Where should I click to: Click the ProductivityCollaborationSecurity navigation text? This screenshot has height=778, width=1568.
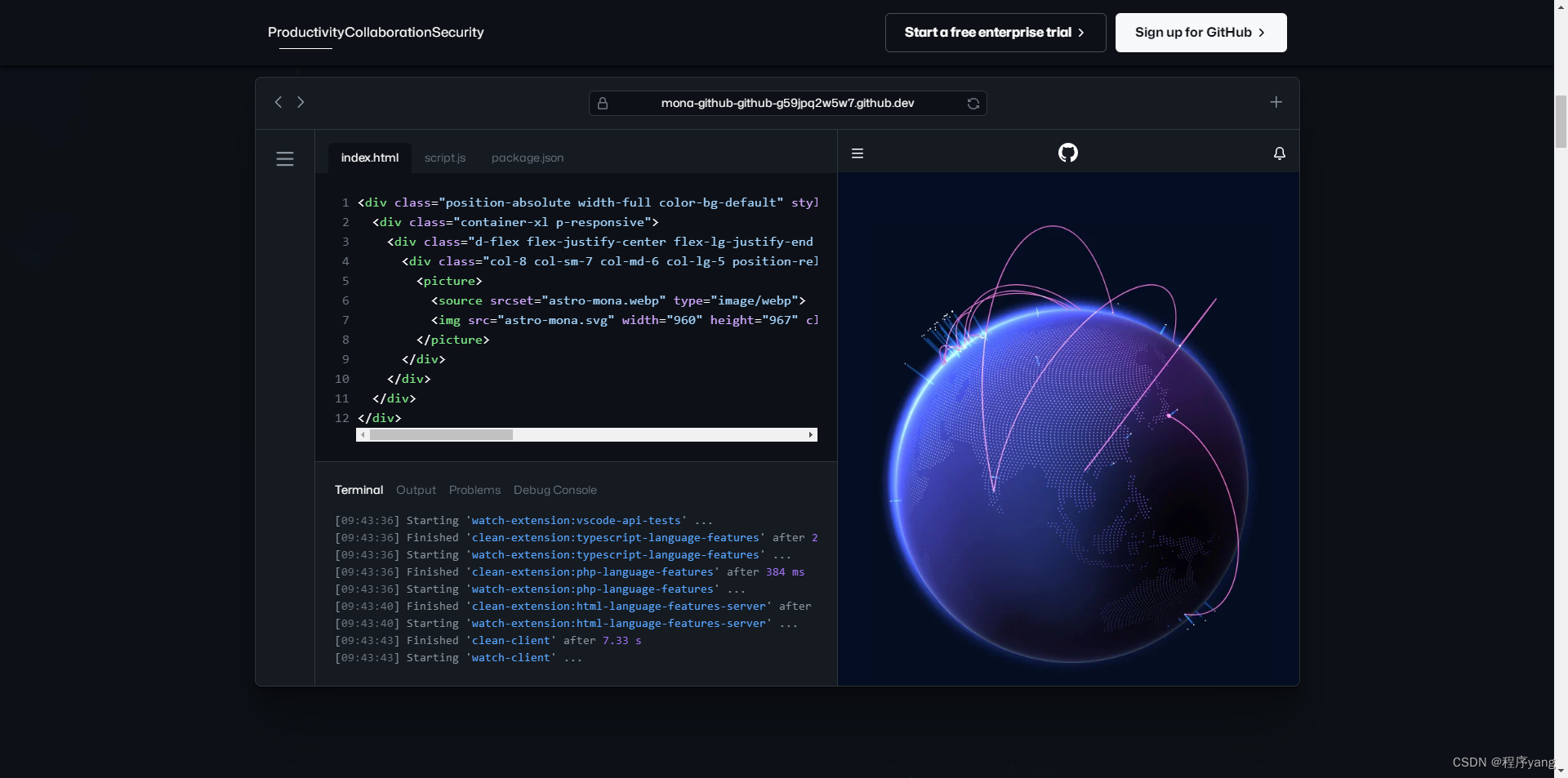pyautogui.click(x=376, y=32)
